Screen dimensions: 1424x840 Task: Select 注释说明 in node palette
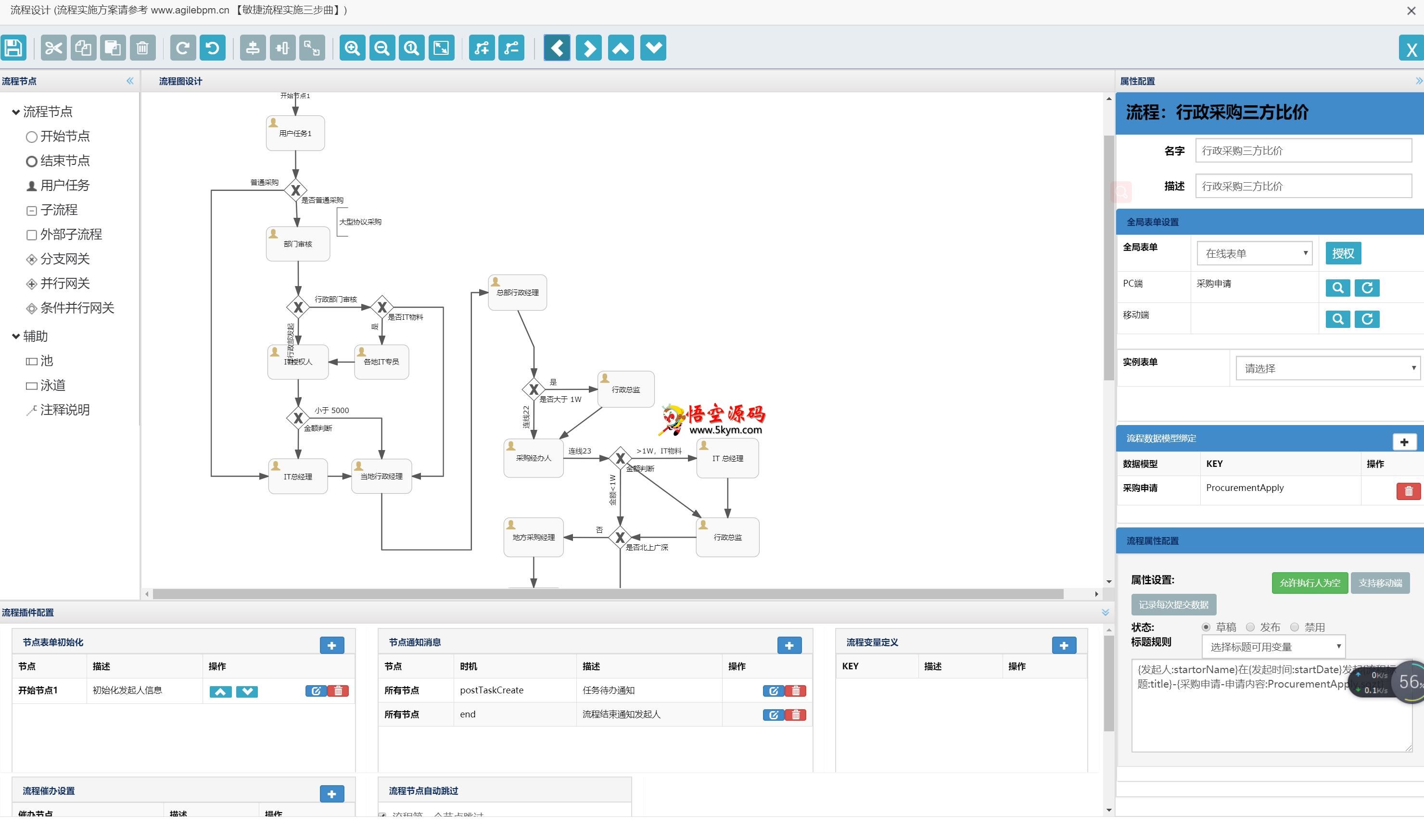[58, 410]
